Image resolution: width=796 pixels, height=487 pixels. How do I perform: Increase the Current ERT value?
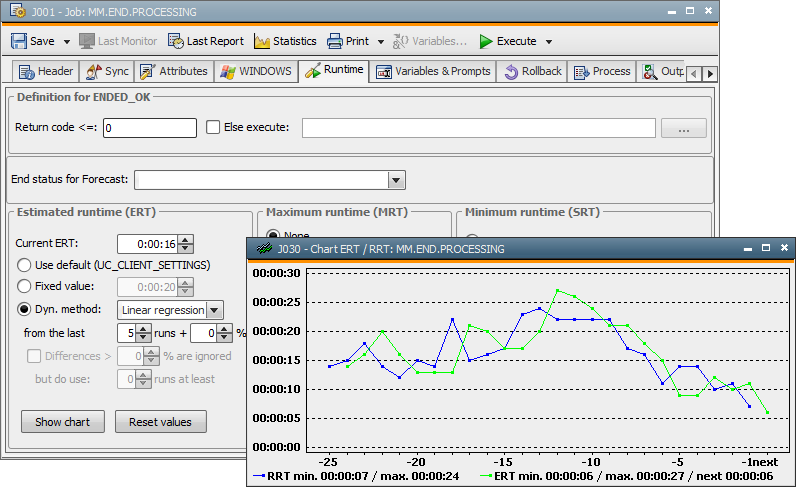(186, 239)
